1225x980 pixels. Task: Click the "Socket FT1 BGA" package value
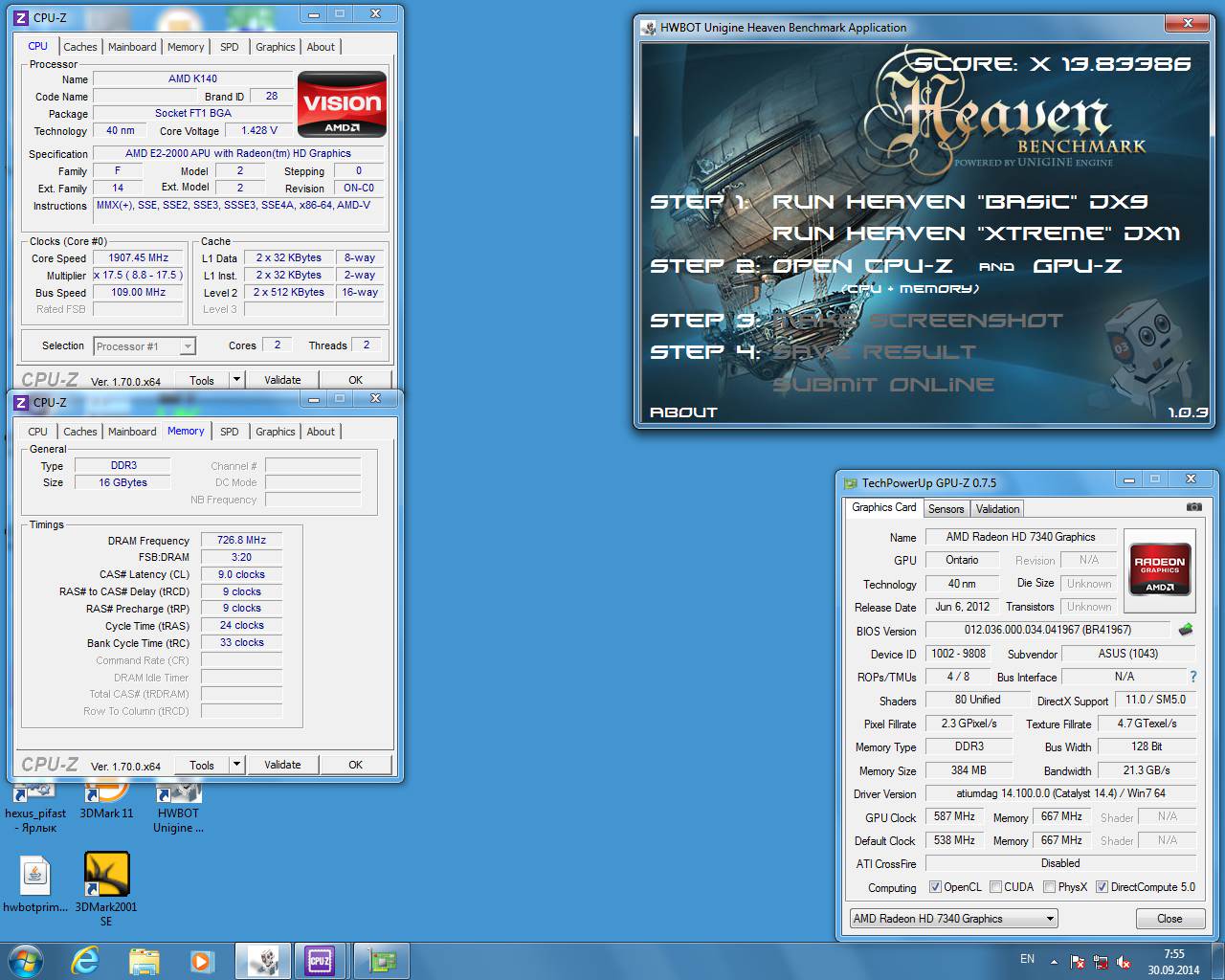tap(193, 113)
